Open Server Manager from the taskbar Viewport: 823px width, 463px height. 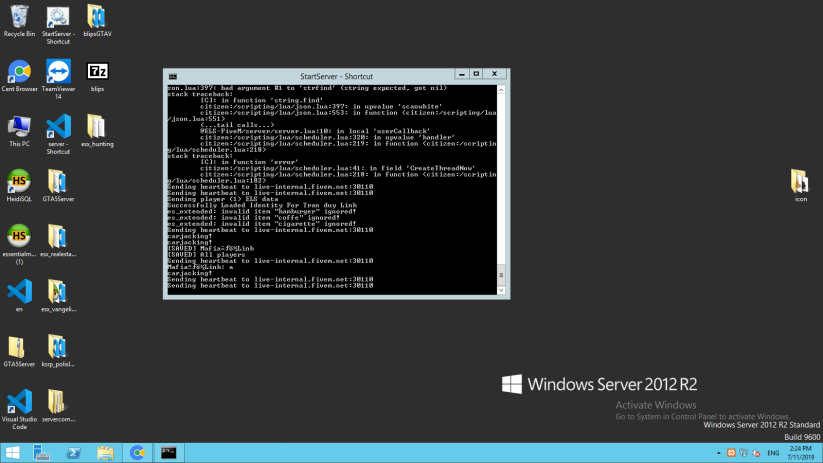[41, 453]
